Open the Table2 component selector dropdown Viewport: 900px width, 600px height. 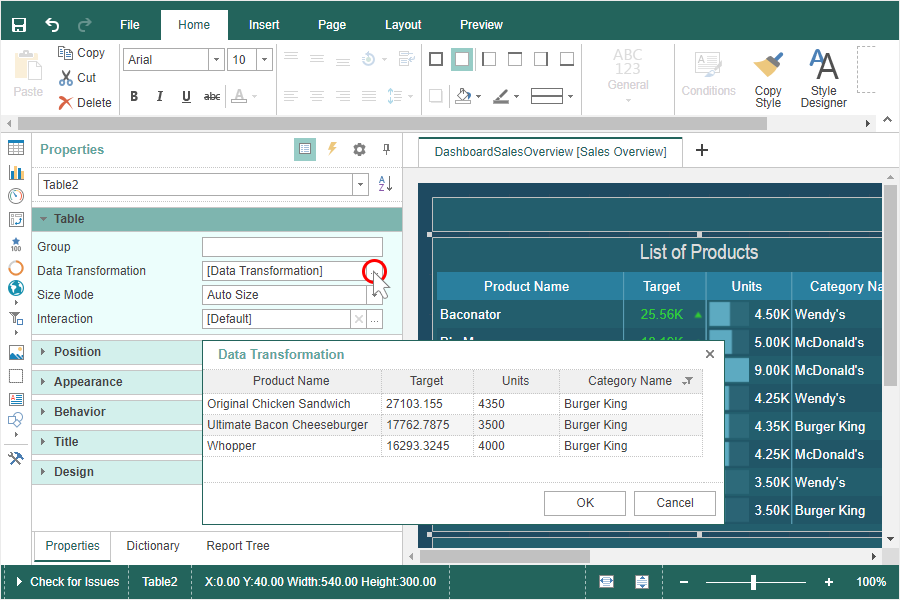[360, 184]
